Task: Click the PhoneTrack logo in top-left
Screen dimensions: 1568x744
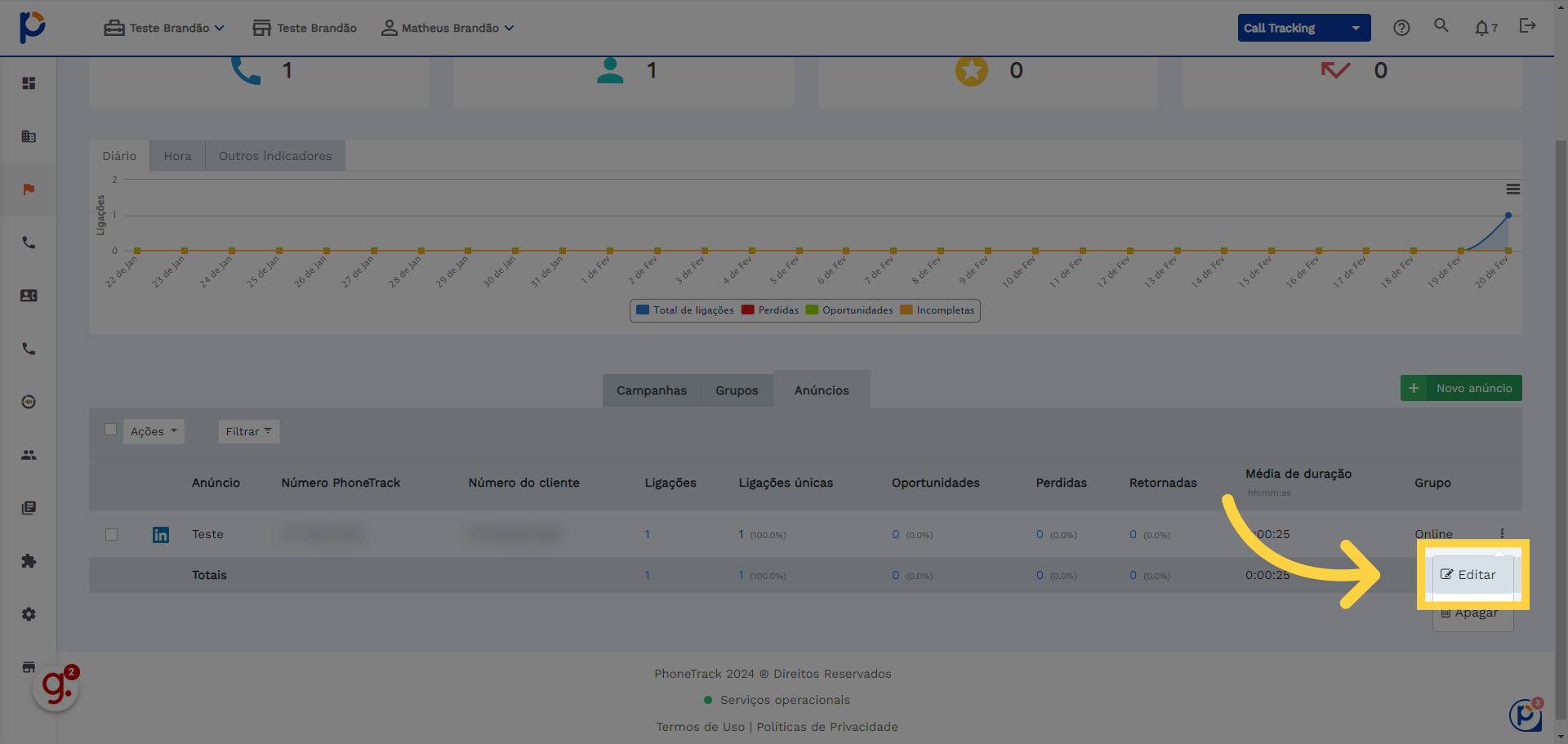Action: [x=32, y=27]
